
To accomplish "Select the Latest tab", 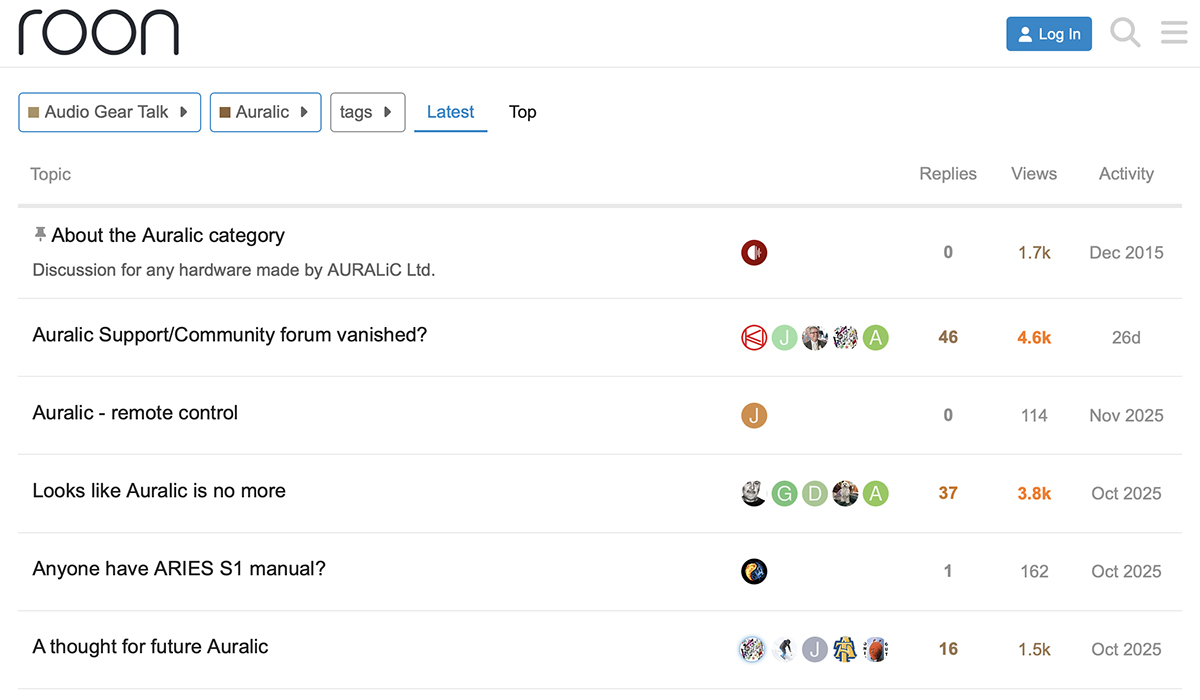I will coord(450,112).
